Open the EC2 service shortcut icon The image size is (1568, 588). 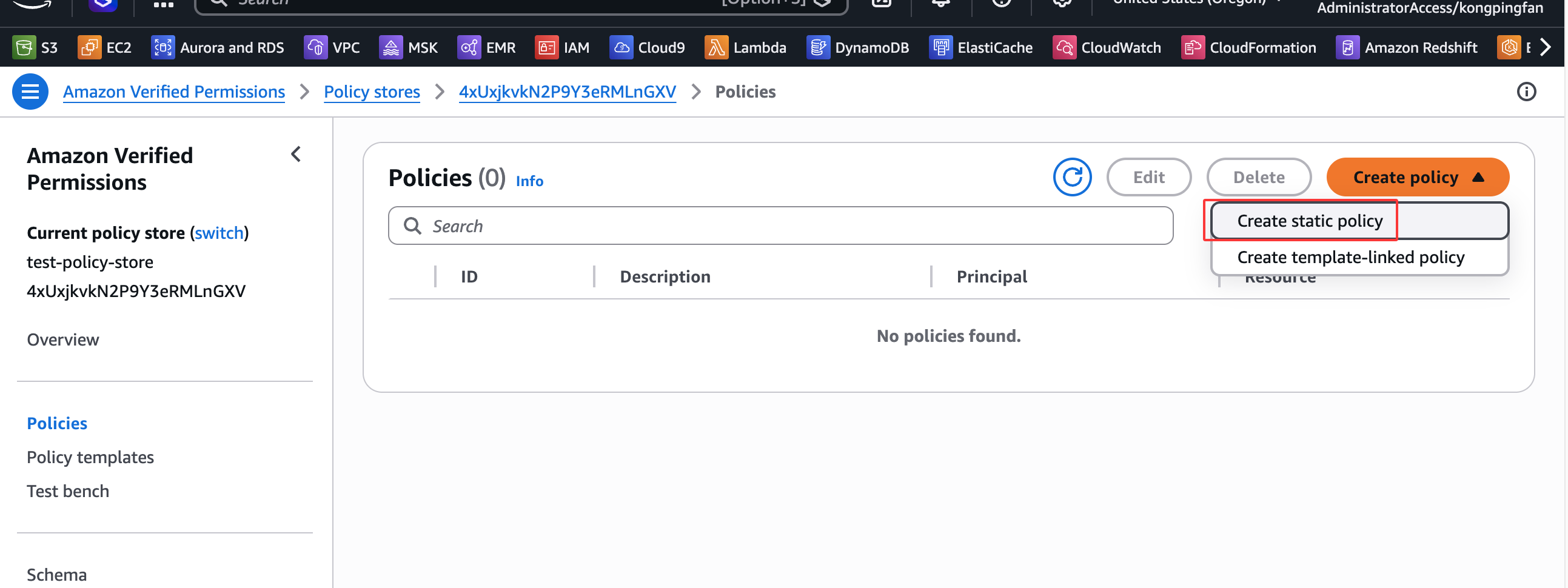point(90,47)
